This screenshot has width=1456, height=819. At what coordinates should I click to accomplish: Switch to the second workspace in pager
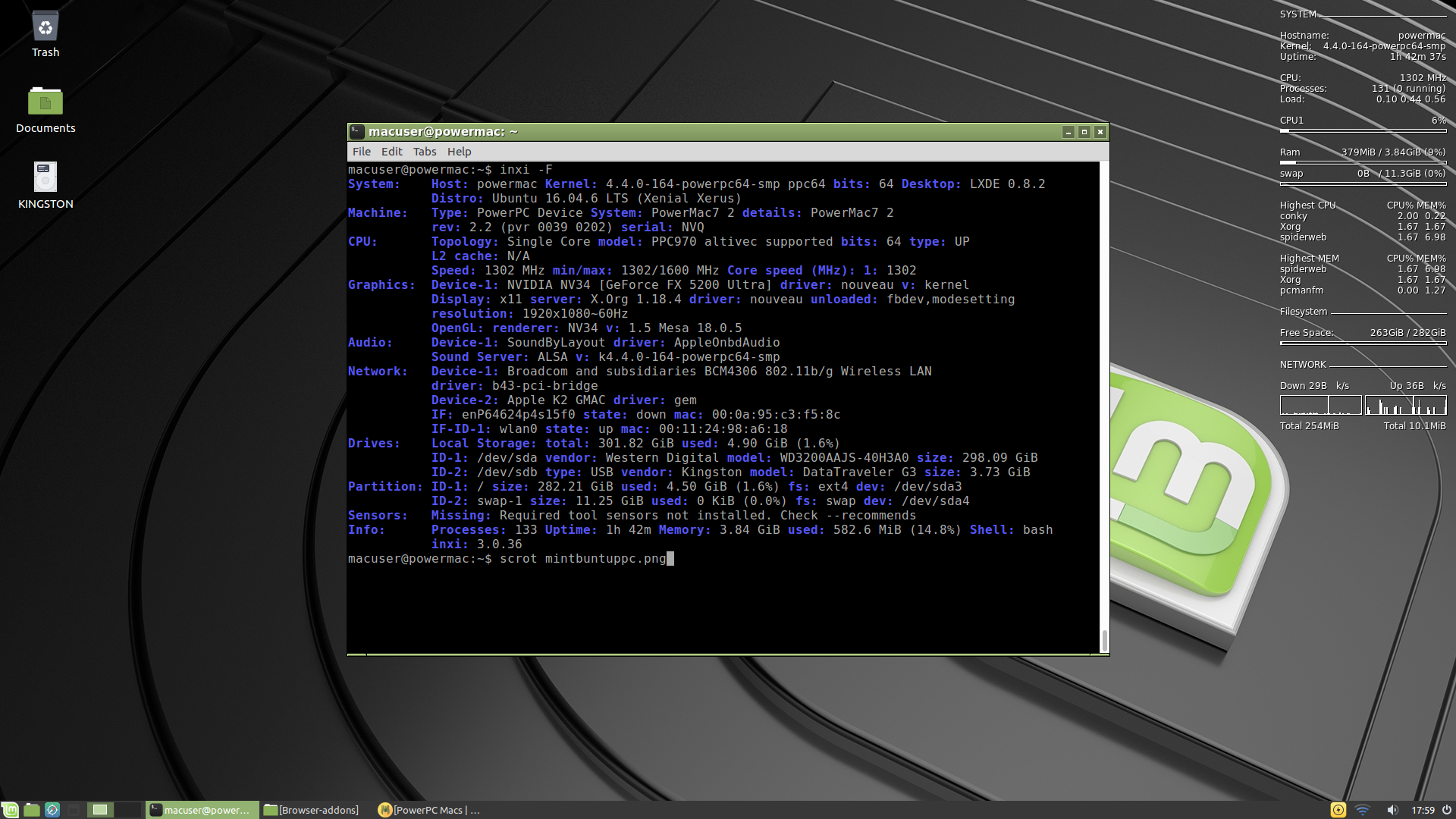tap(128, 810)
